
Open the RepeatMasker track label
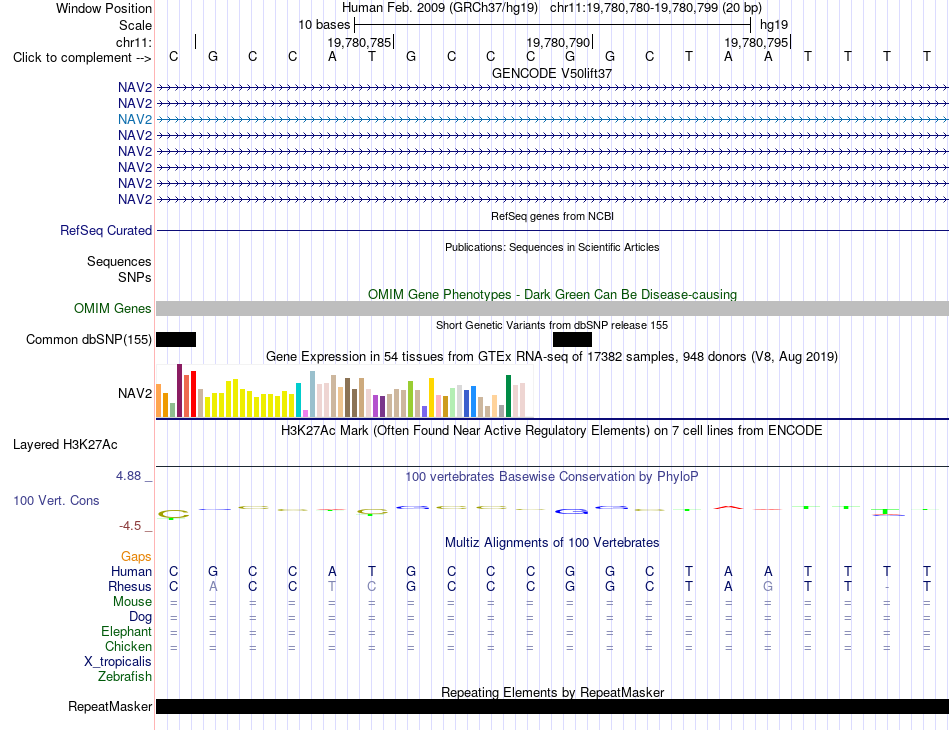(110, 706)
